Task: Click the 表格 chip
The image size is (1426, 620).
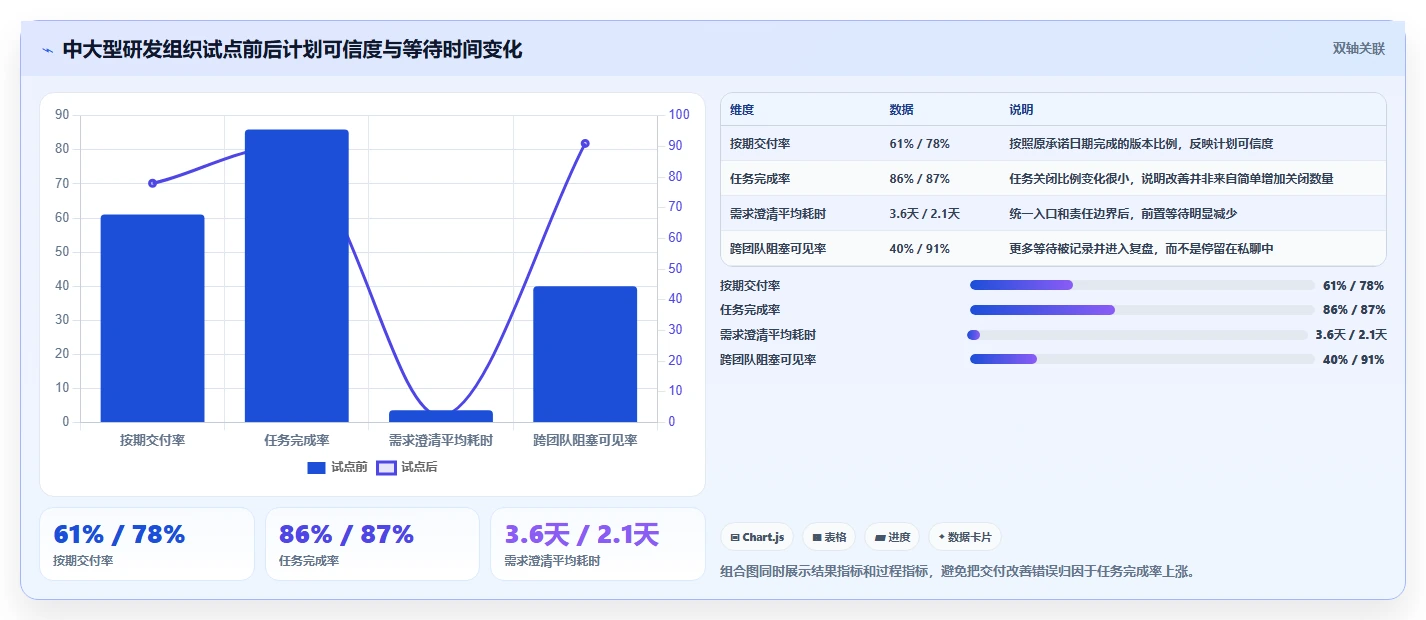Action: [829, 537]
